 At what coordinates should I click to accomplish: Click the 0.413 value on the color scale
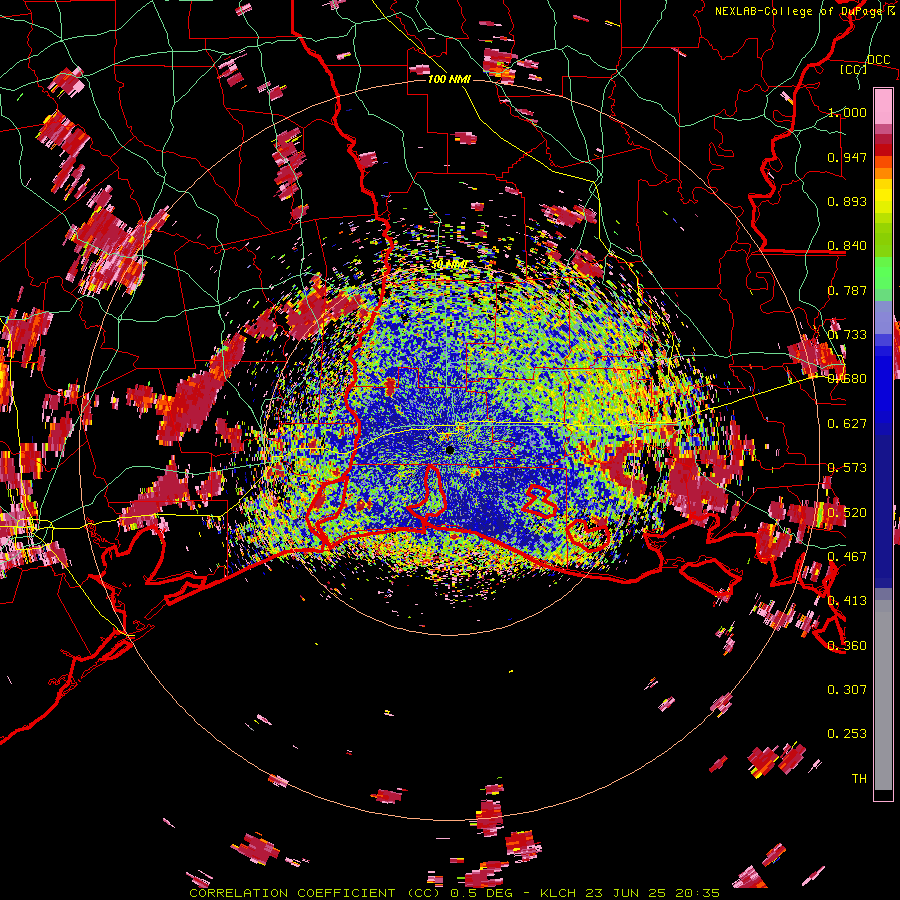coord(847,601)
